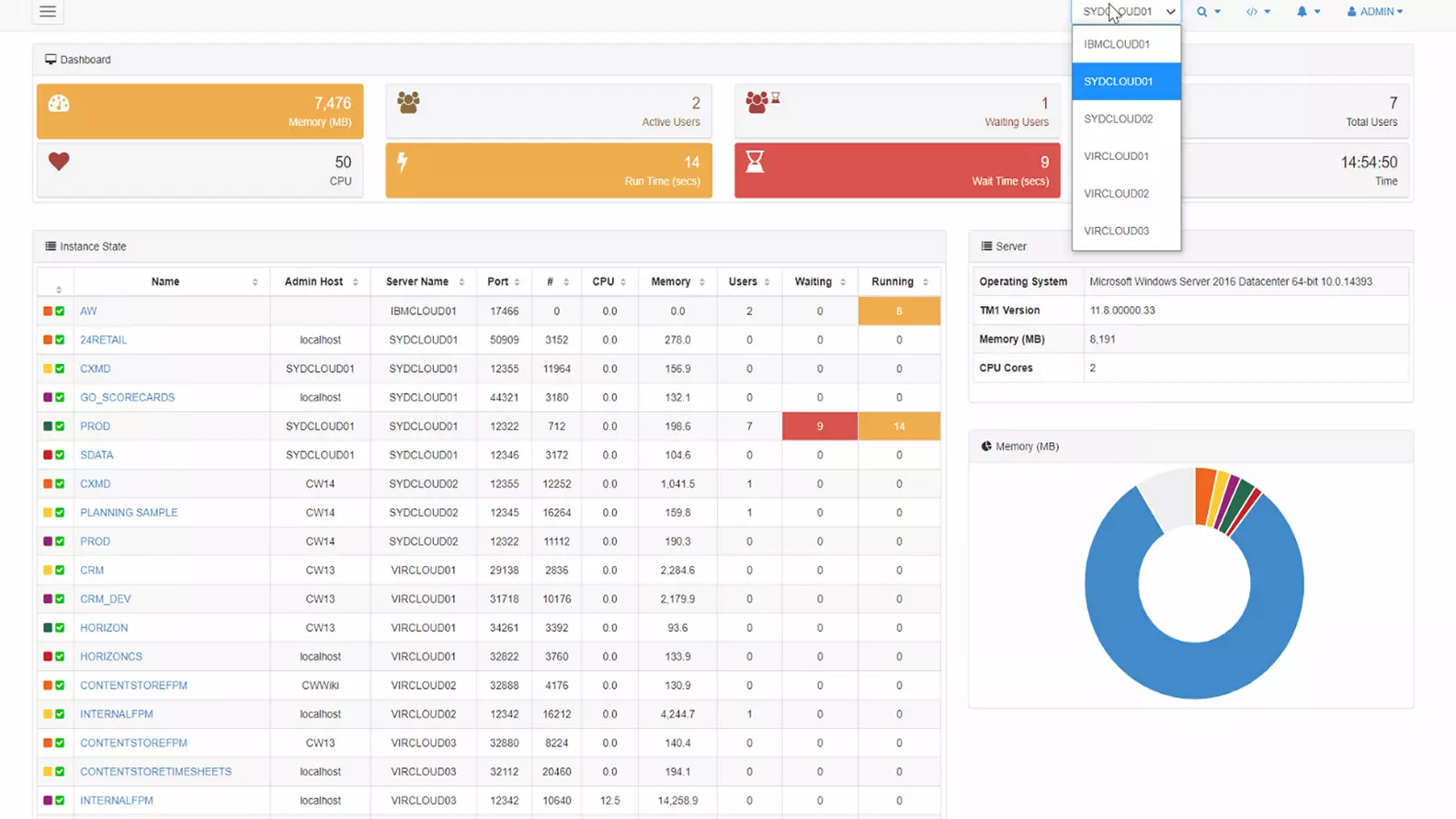Open the GO_SCORECARDS instance link

[x=127, y=398]
